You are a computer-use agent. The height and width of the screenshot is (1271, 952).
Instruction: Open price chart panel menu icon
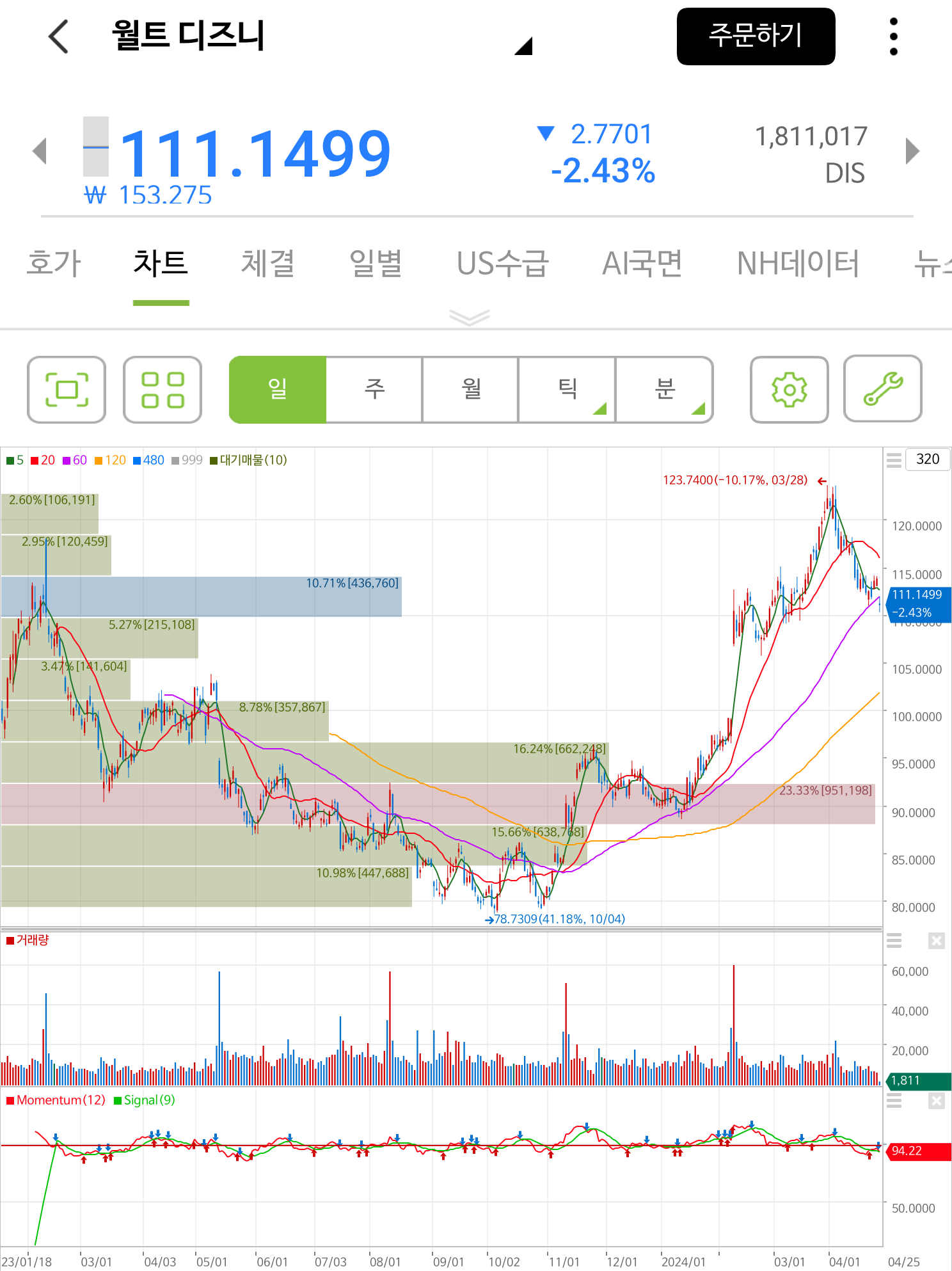[894, 460]
